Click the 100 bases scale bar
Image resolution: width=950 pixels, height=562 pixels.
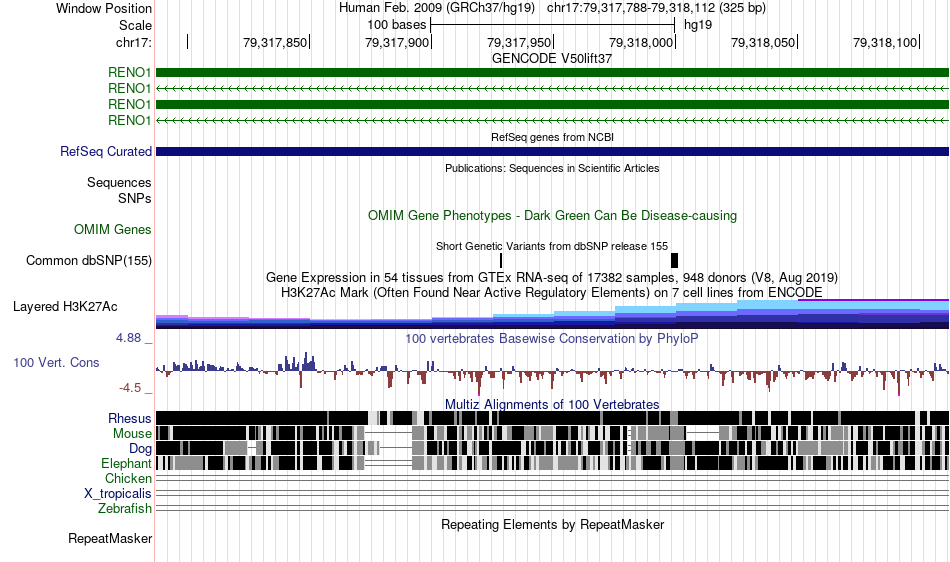tap(552, 25)
